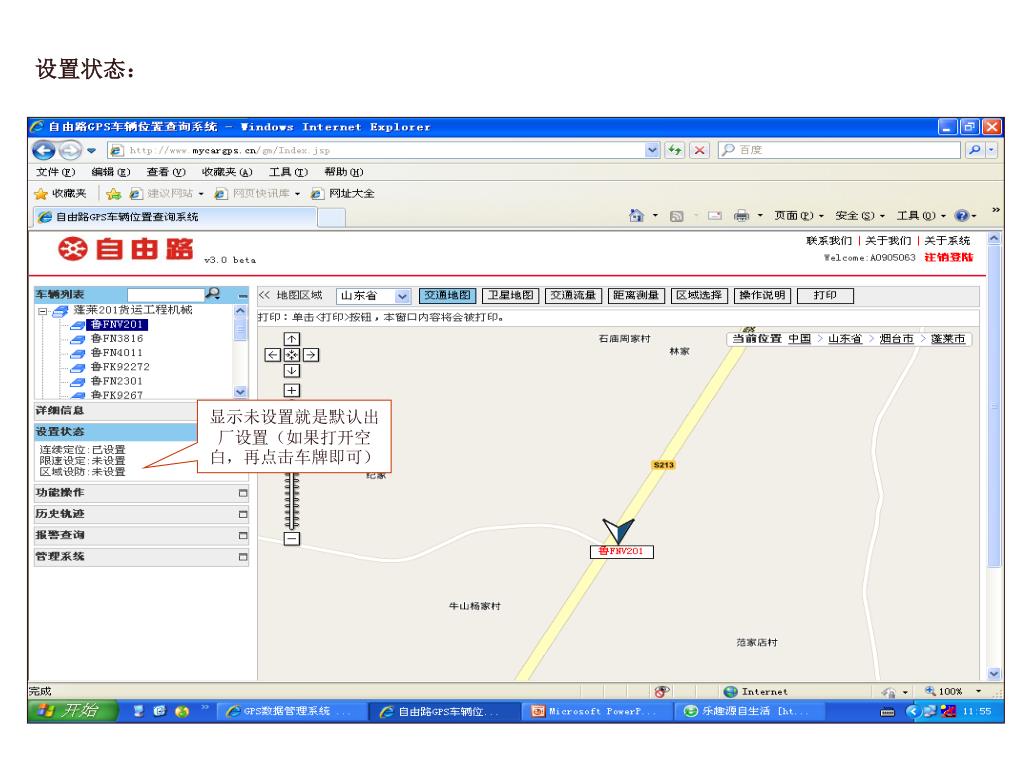Open the 页面 dropdown menu
The height and width of the screenshot is (768, 1024).
coord(799,216)
